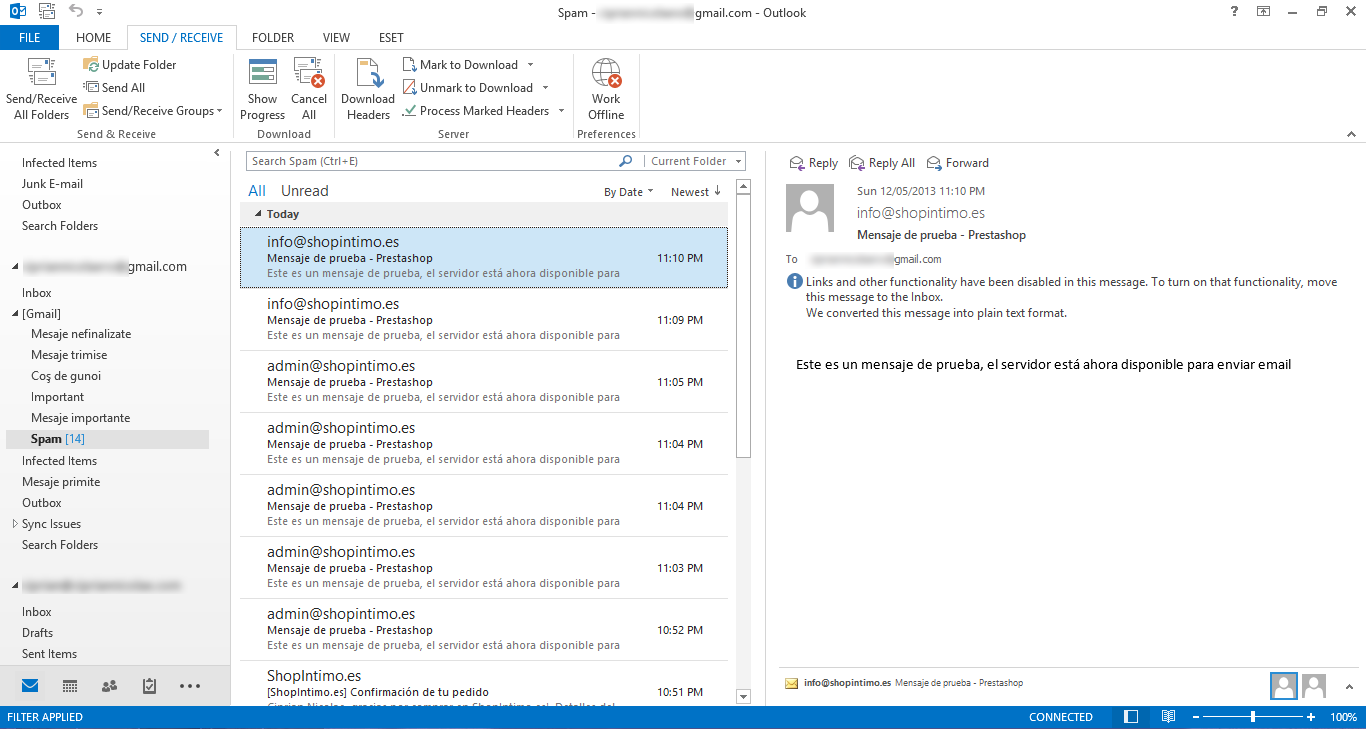This screenshot has height=729, width=1366.
Task: Filter the list by Unread messages
Action: coord(304,191)
